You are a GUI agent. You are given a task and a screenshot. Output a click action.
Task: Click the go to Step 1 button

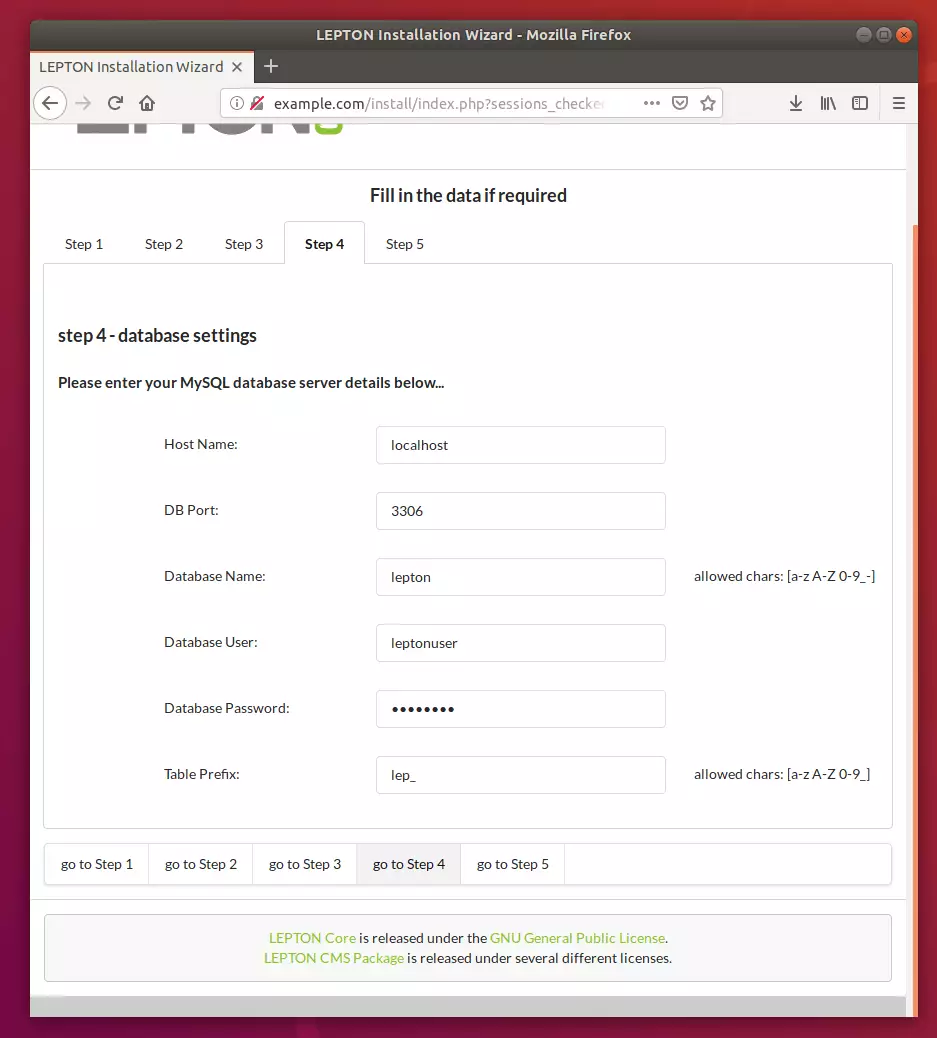[97, 864]
